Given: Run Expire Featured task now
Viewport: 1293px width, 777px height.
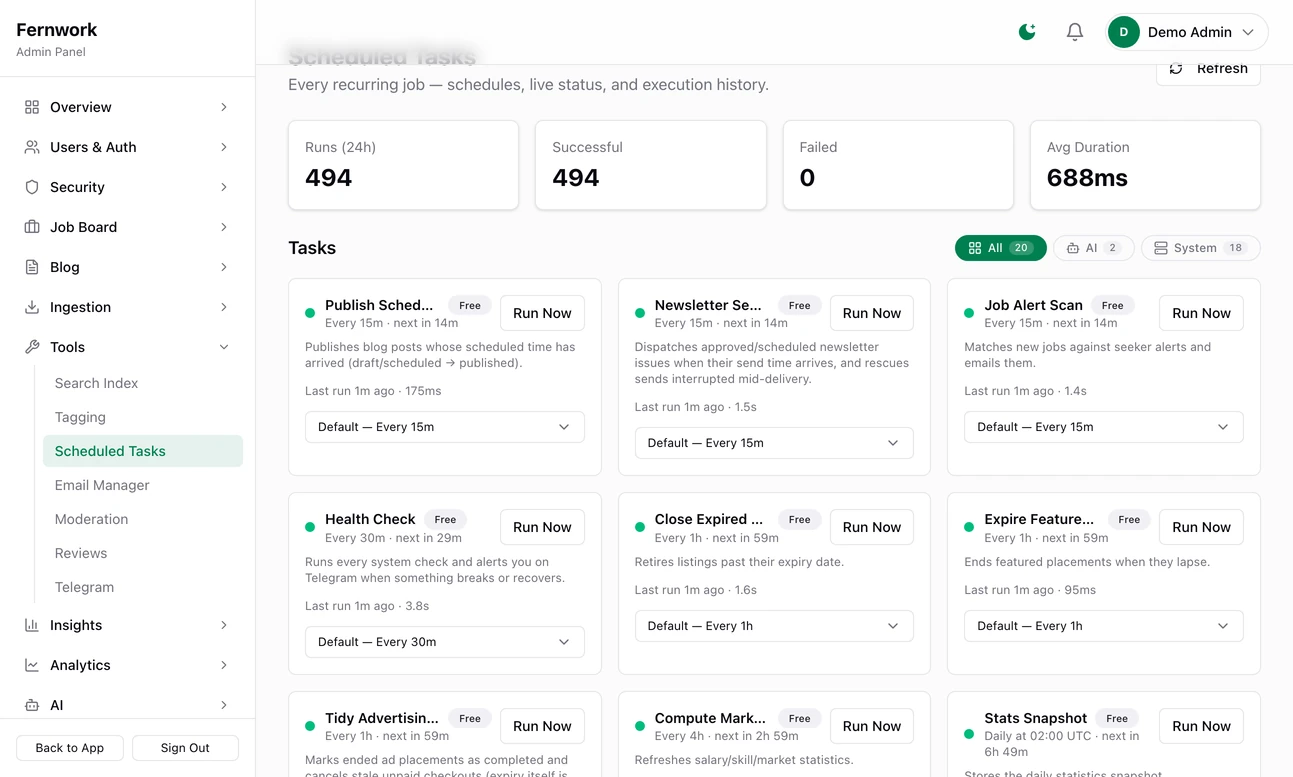Looking at the screenshot, I should click(1201, 527).
